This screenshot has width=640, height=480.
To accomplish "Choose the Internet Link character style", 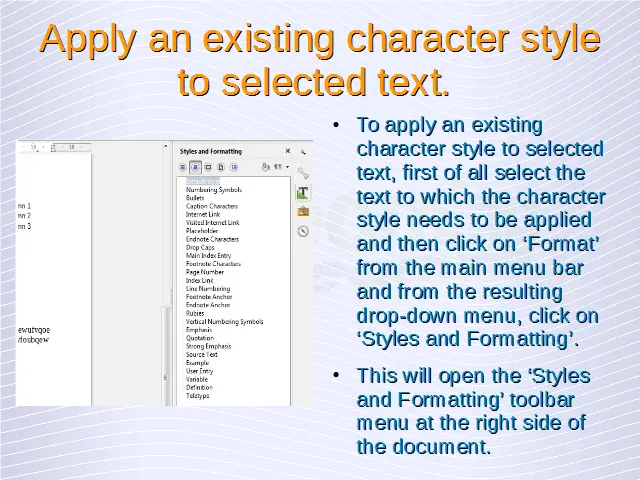I will (203, 214).
